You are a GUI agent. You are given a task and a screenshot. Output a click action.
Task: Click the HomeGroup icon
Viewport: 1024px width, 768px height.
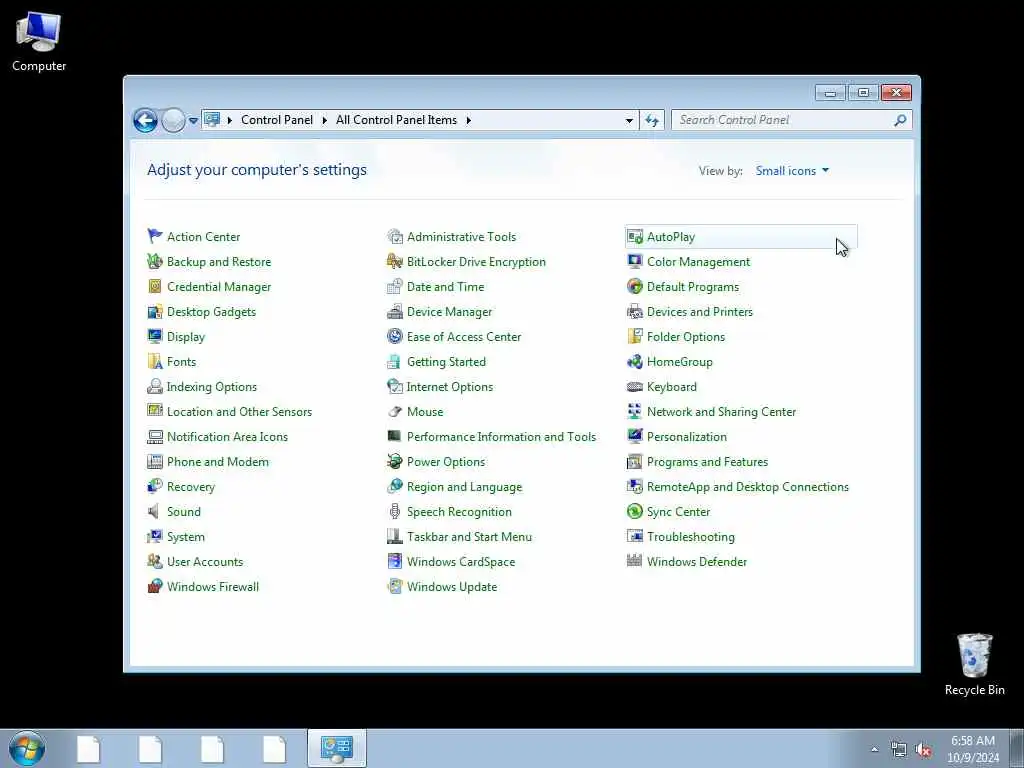(x=635, y=361)
